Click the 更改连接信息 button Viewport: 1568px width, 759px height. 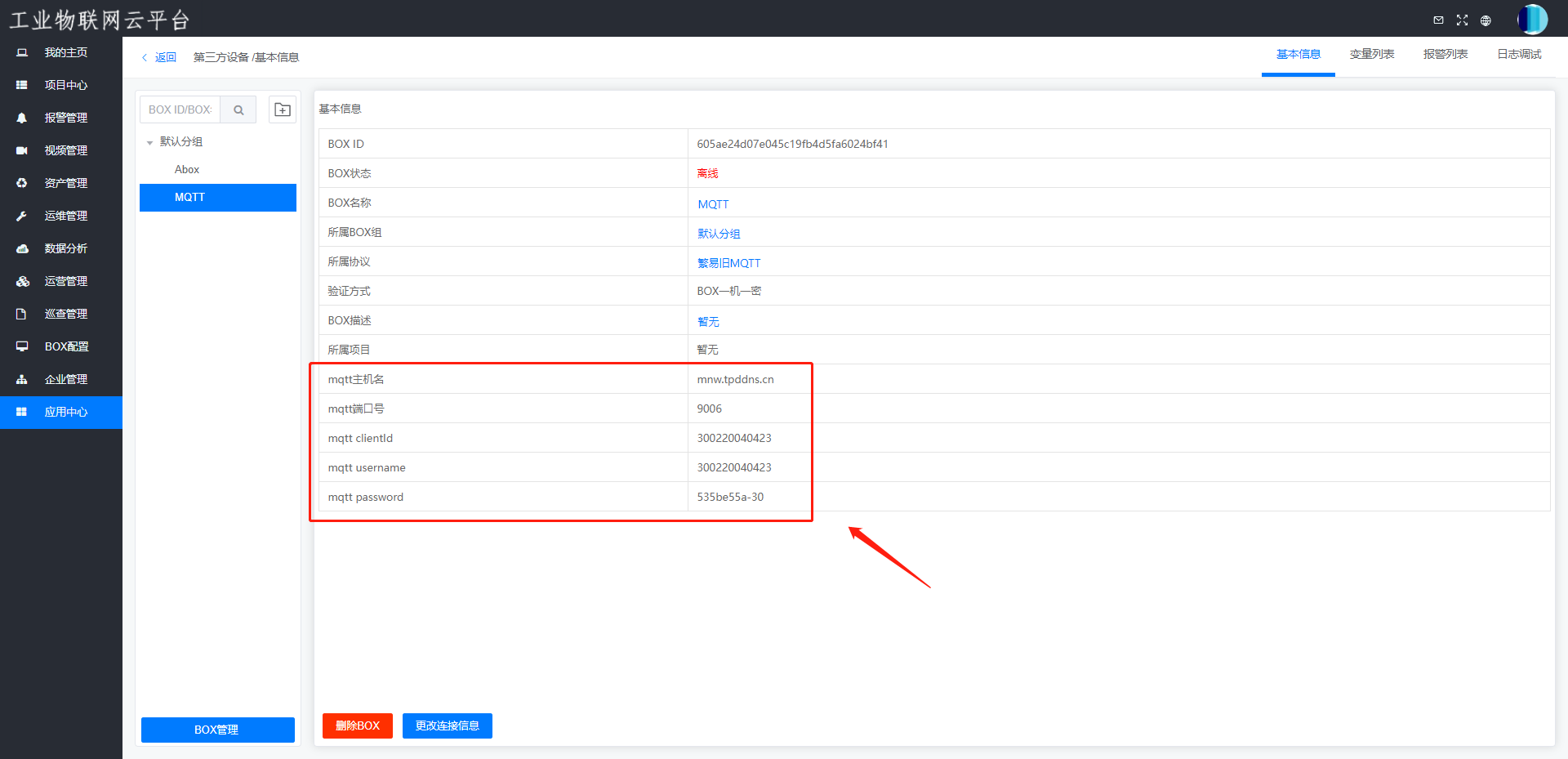click(x=447, y=726)
